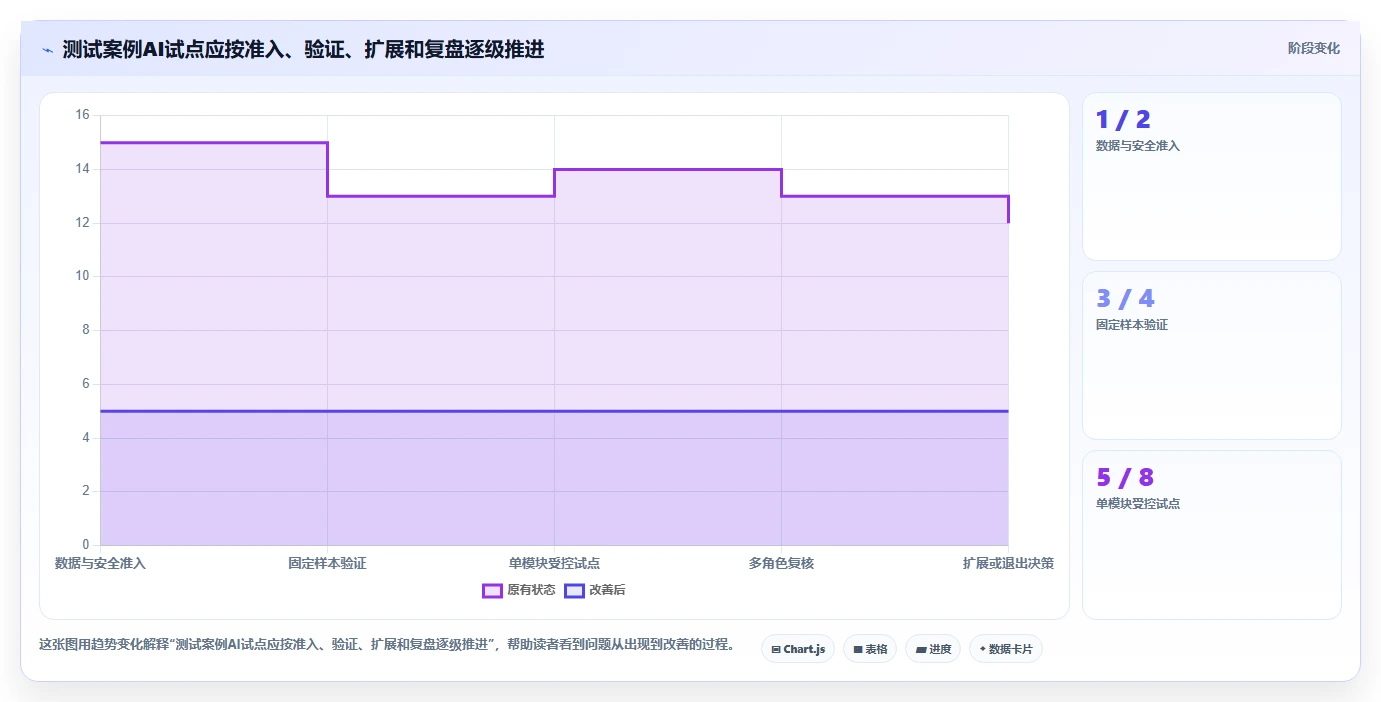
Task: Click the 数据与安全准入 x-axis label
Action: (100, 563)
